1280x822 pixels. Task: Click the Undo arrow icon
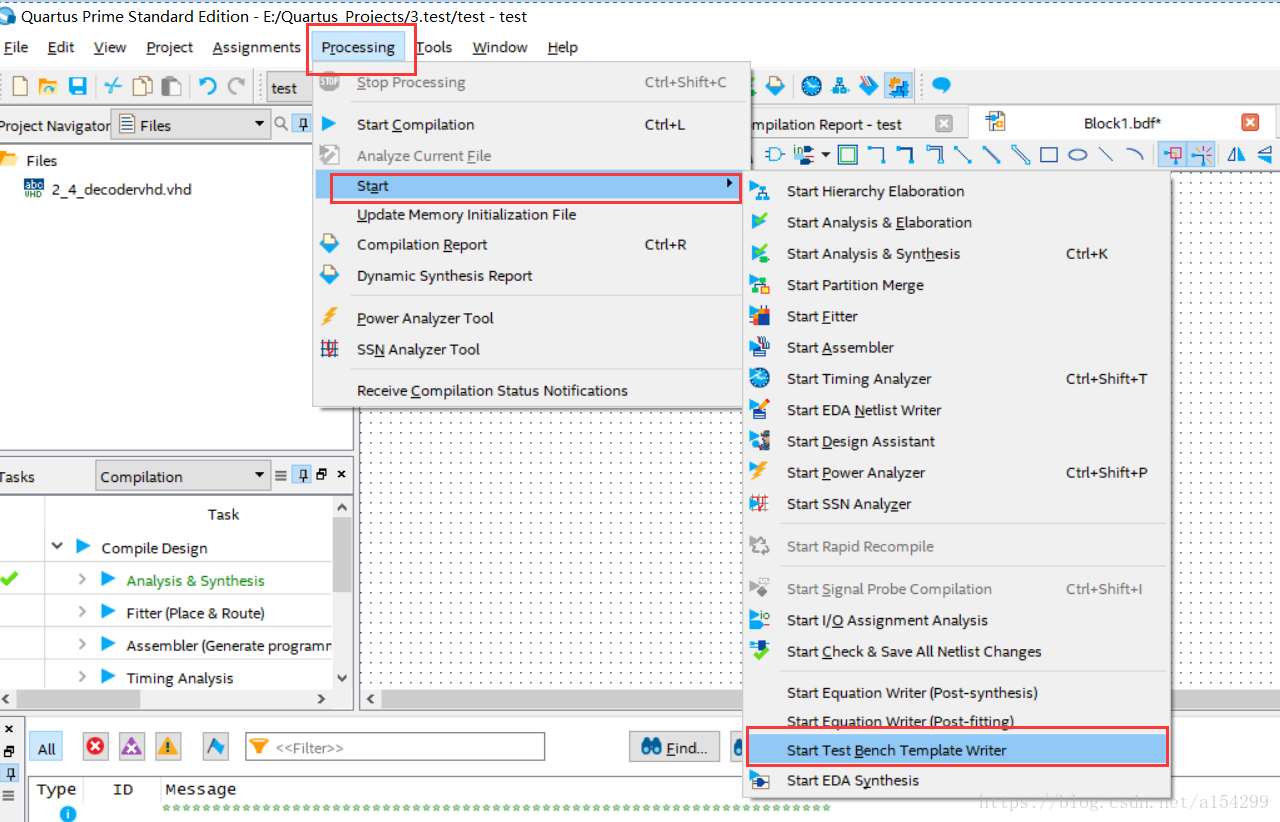point(207,87)
